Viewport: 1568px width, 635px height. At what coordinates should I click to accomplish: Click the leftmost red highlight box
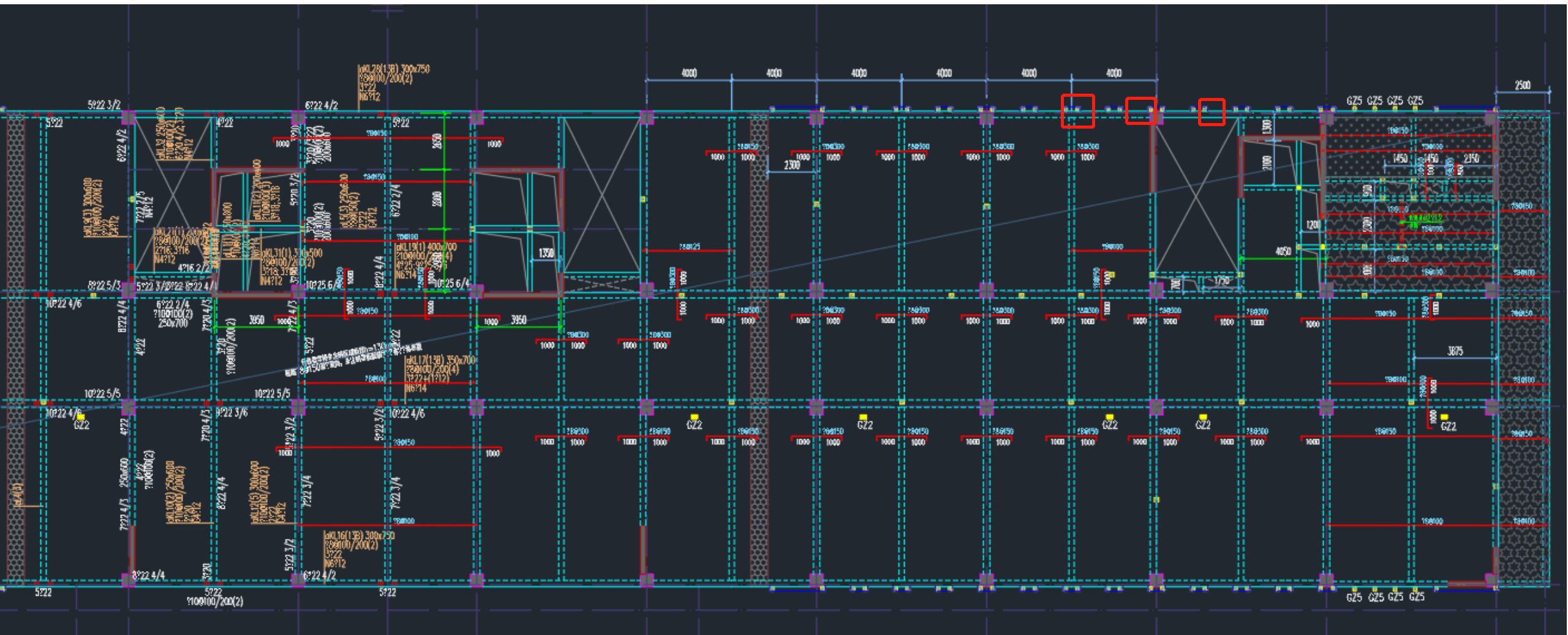tap(1077, 111)
